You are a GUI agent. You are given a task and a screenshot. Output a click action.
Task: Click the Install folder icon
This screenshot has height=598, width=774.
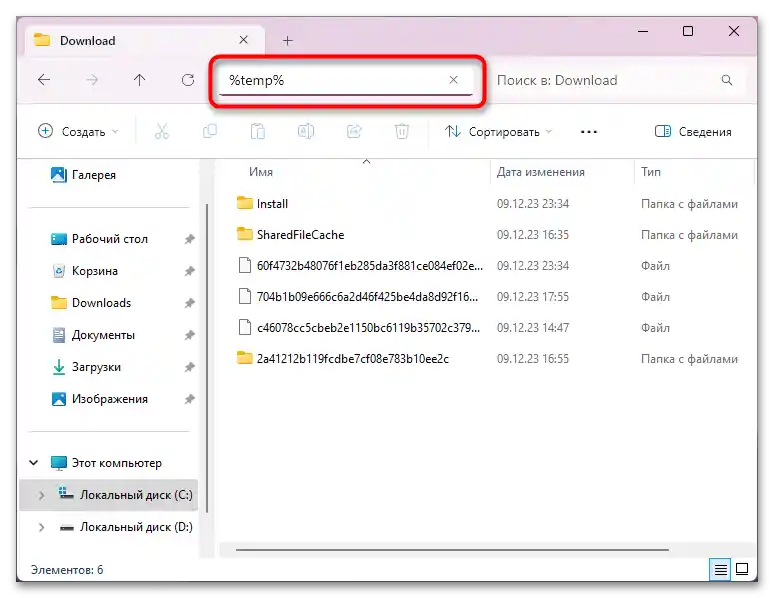pyautogui.click(x=245, y=203)
